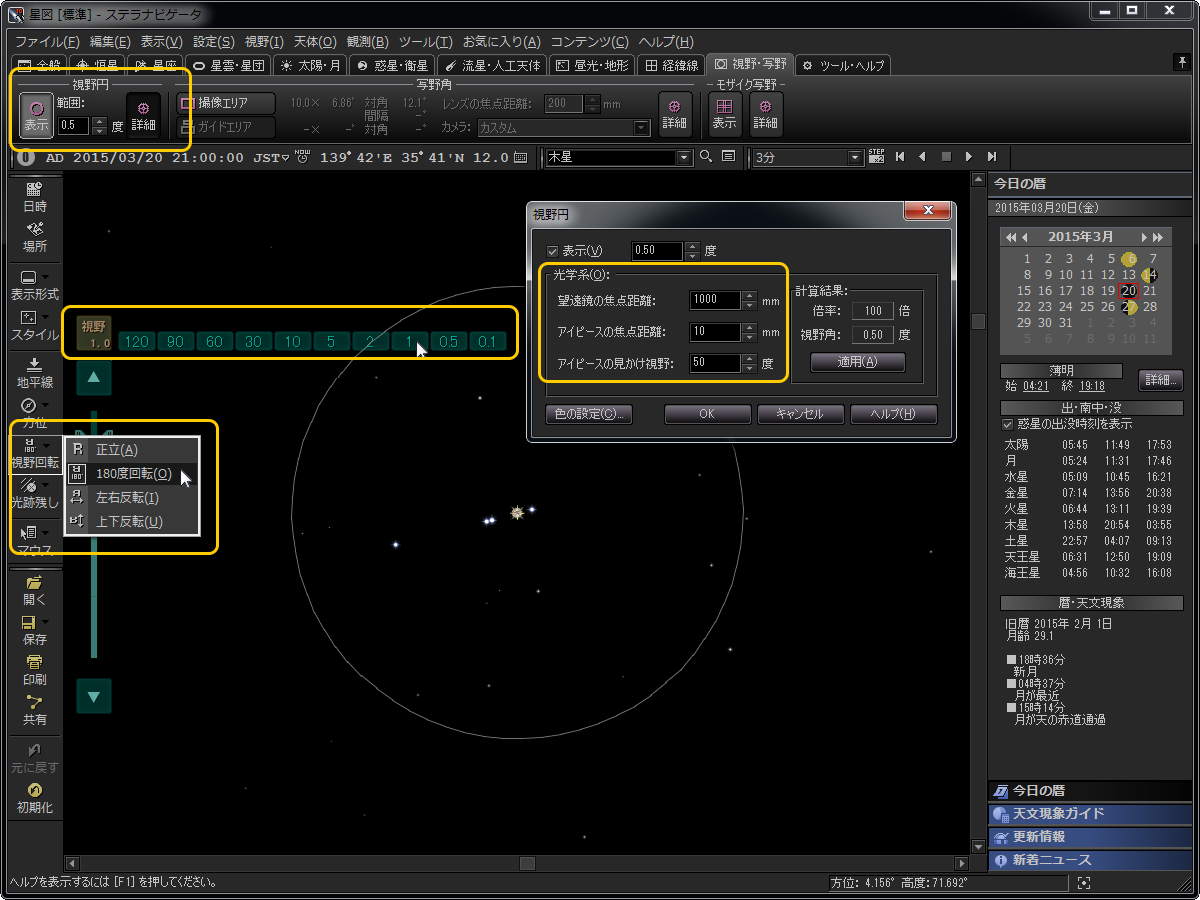Click the 共有 share sidebar icon

click(34, 710)
